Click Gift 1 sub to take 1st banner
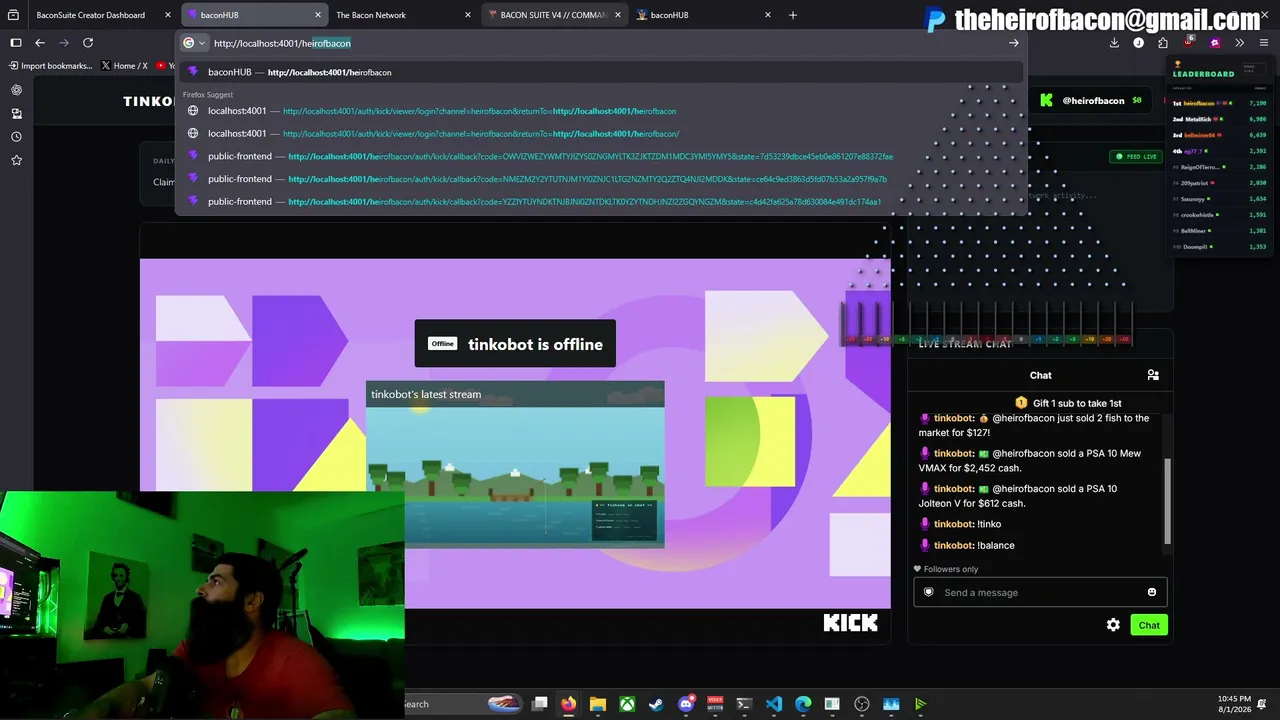Image resolution: width=1280 pixels, height=720 pixels. tap(1068, 403)
